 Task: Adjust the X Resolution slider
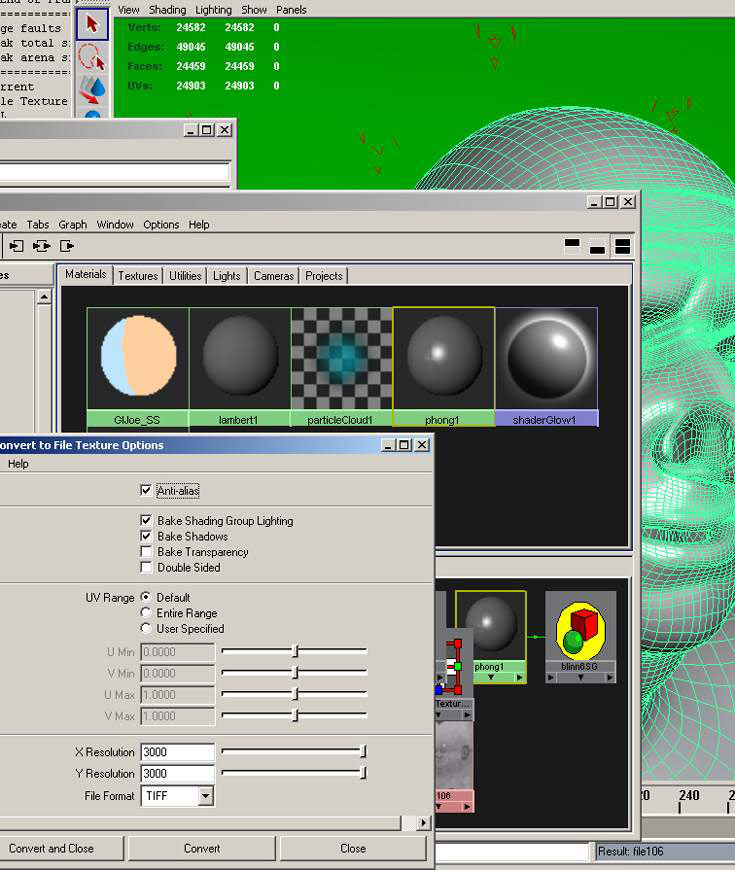pos(363,752)
